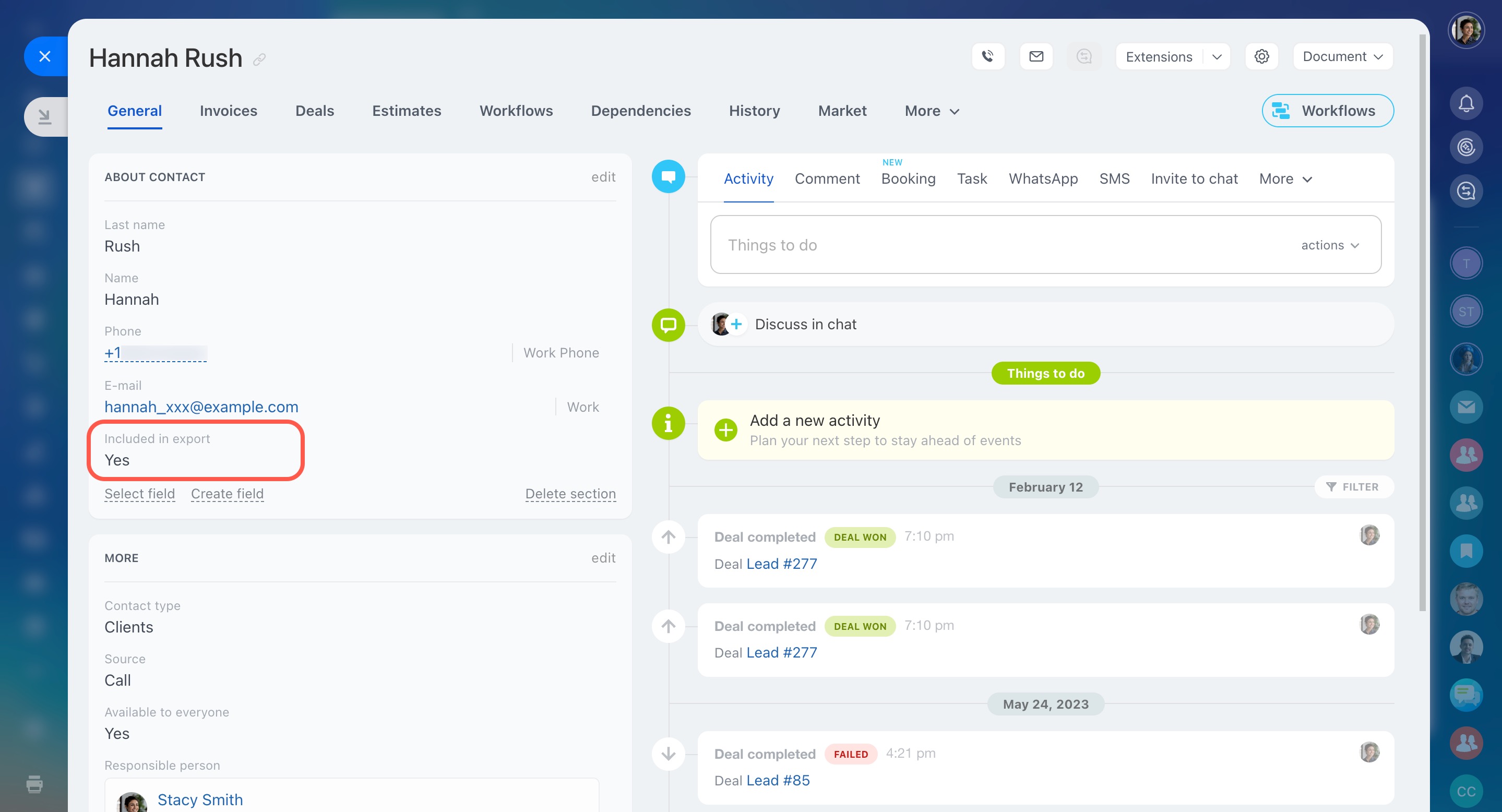Open notifications bell in right sidebar
Image resolution: width=1502 pixels, height=812 pixels.
point(1466,104)
